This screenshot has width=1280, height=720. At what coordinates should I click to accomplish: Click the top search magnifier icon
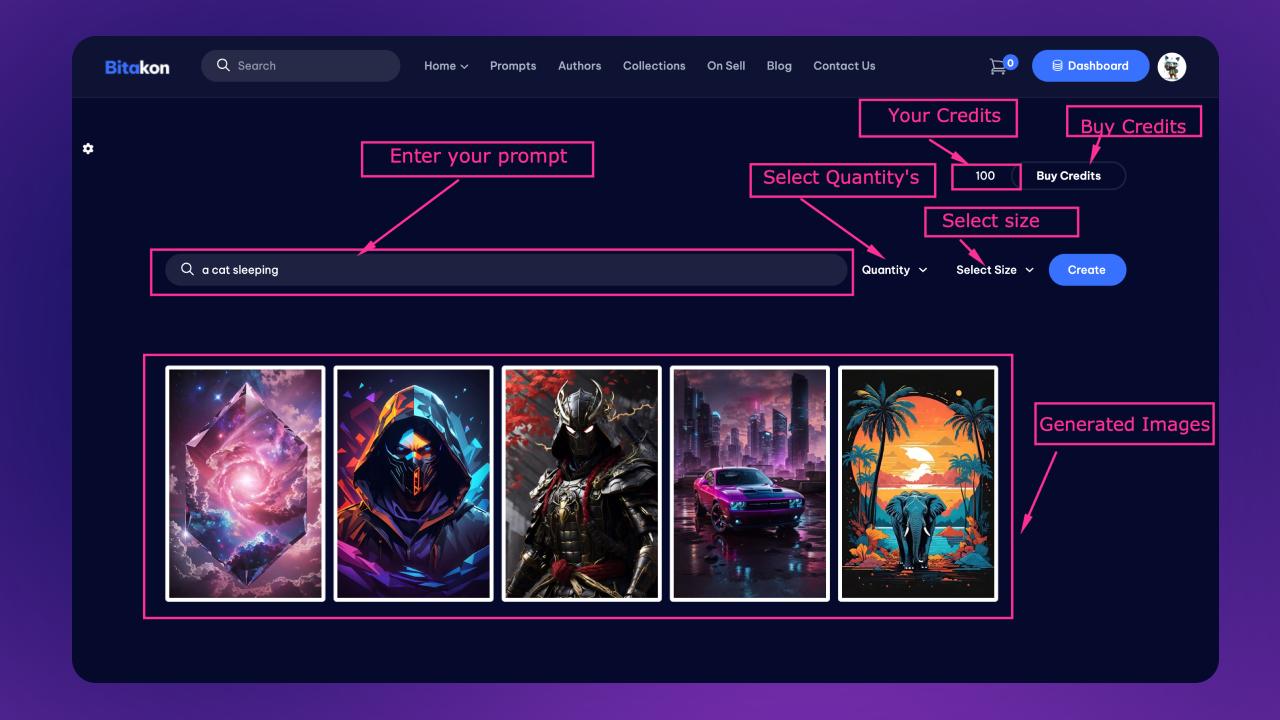tap(223, 65)
